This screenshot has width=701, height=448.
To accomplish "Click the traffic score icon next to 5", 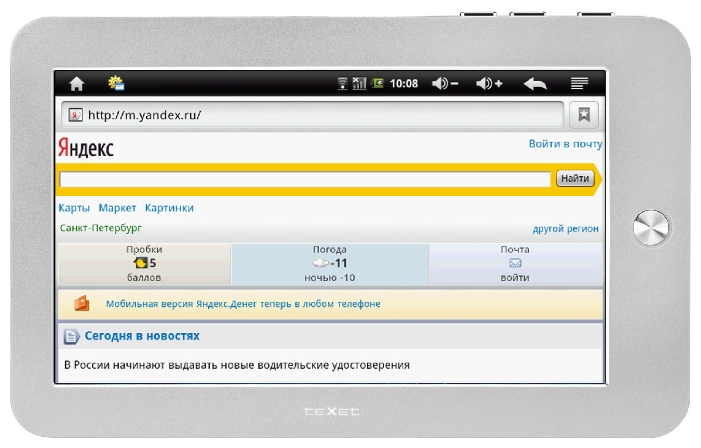I will click(140, 263).
